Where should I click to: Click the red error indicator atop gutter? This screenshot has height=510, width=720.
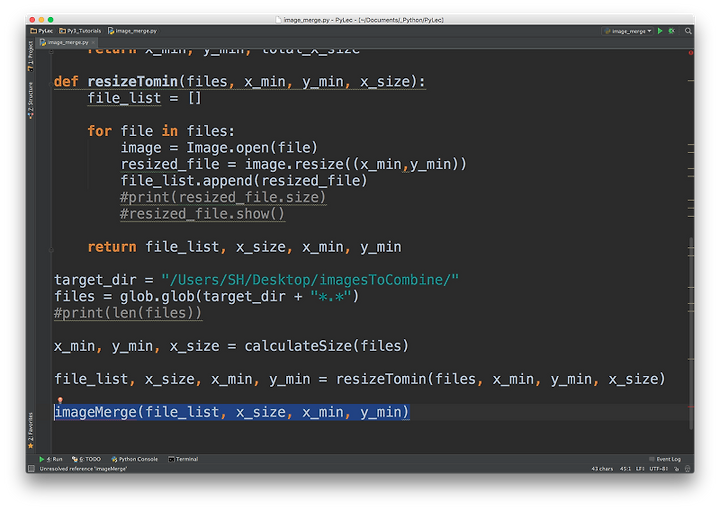pos(691,53)
